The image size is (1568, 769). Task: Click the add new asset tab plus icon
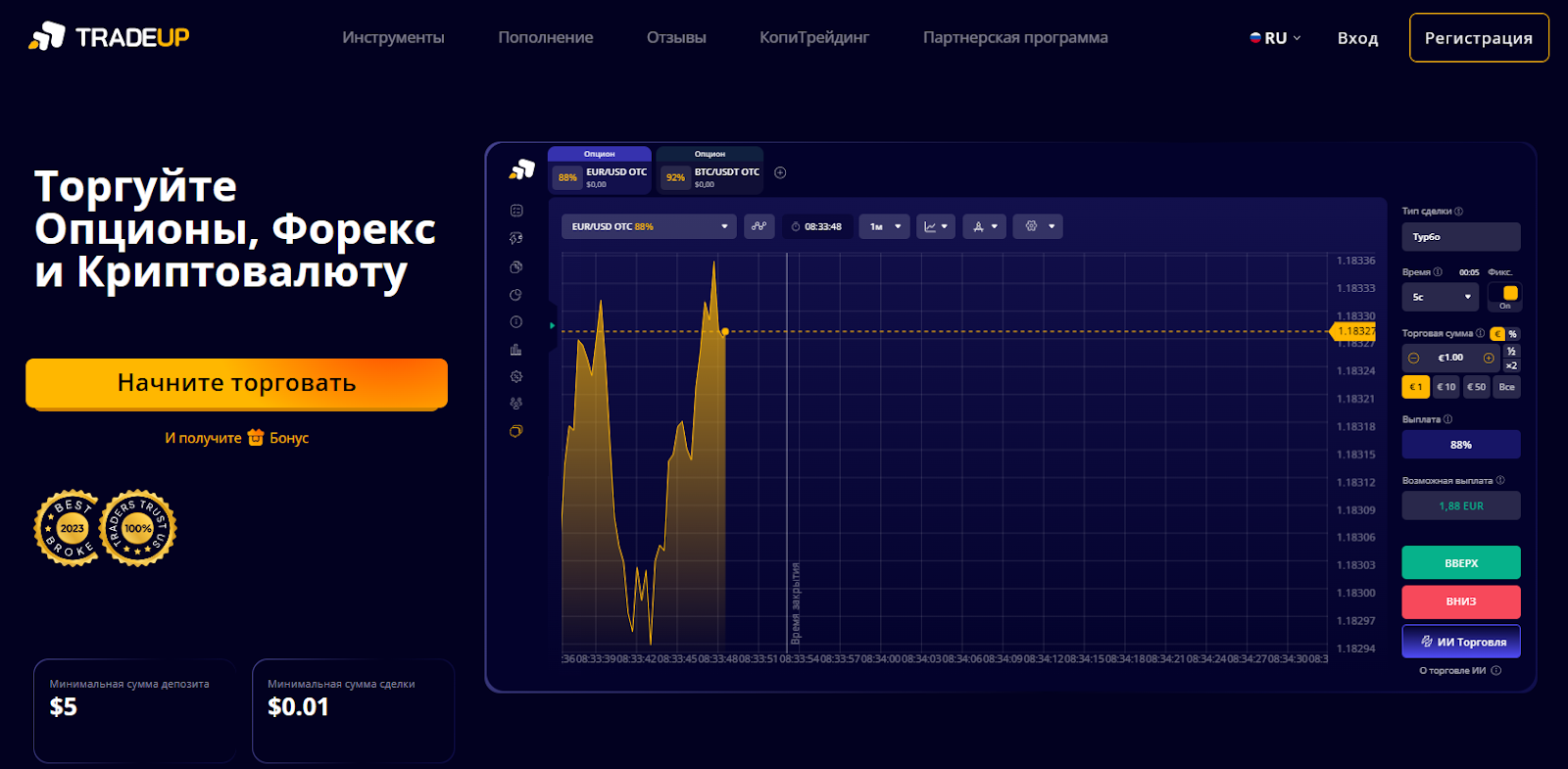click(x=780, y=172)
